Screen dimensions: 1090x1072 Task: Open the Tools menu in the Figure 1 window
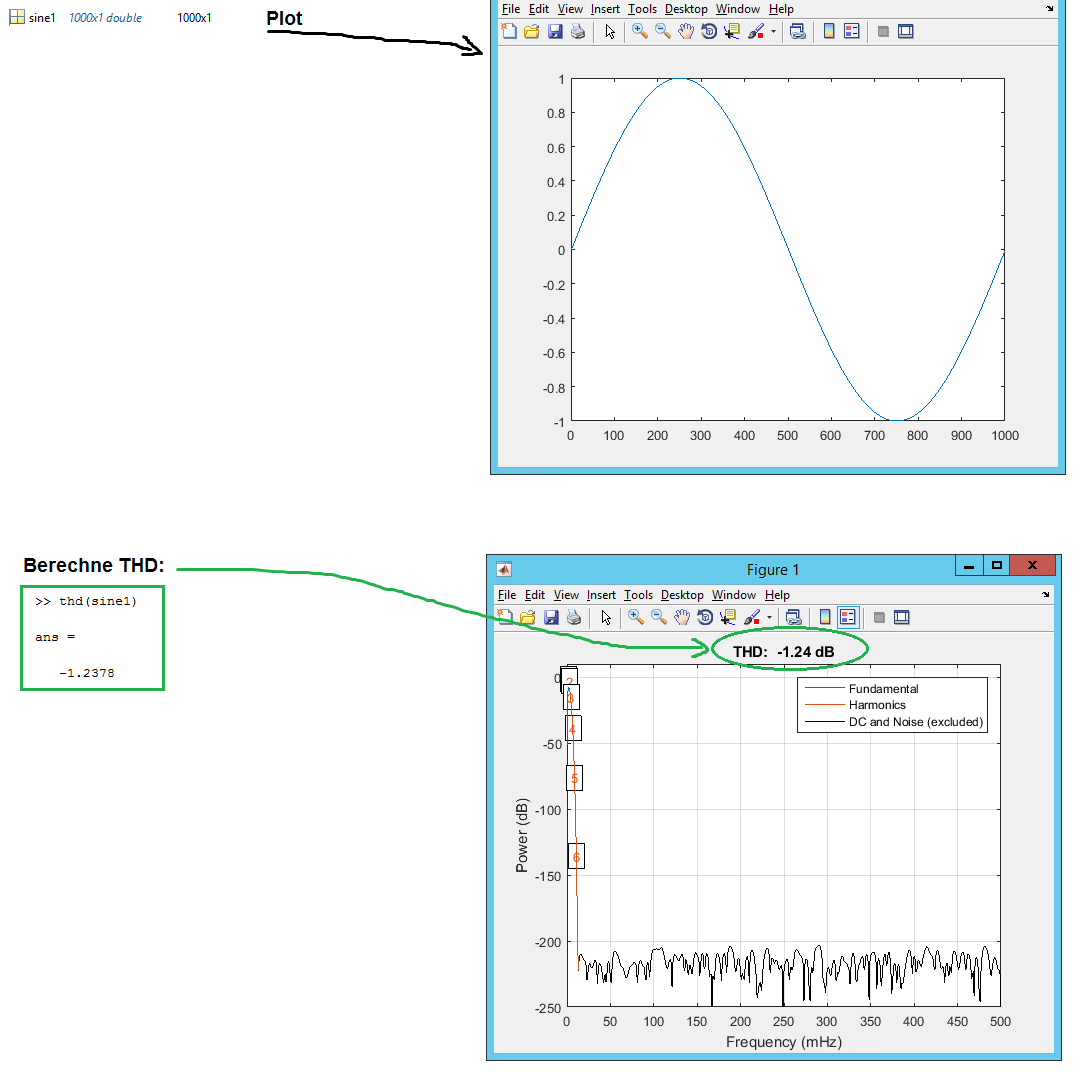[x=638, y=595]
